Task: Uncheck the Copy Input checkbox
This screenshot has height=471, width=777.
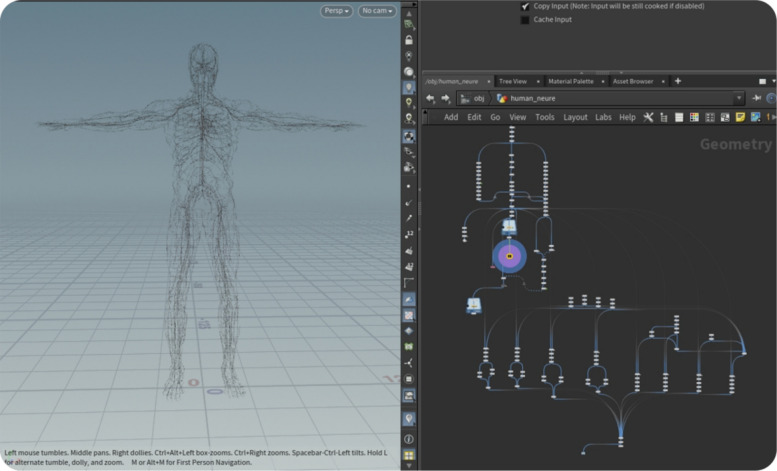Action: pyautogui.click(x=525, y=6)
